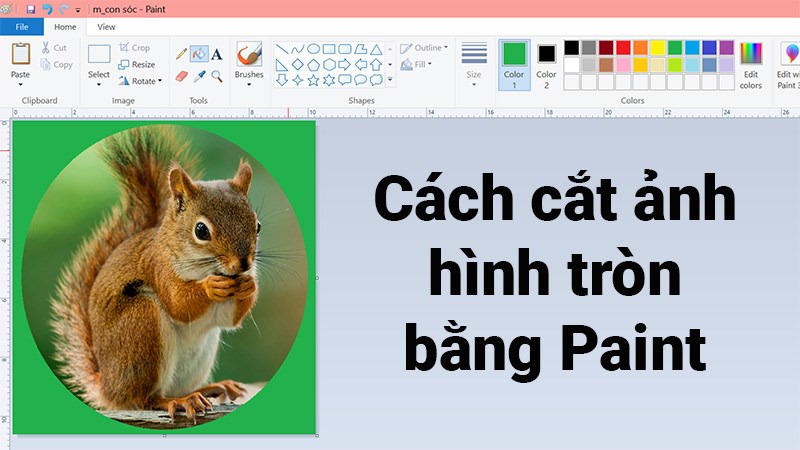Click the Crop button
800x450 pixels.
coord(135,48)
